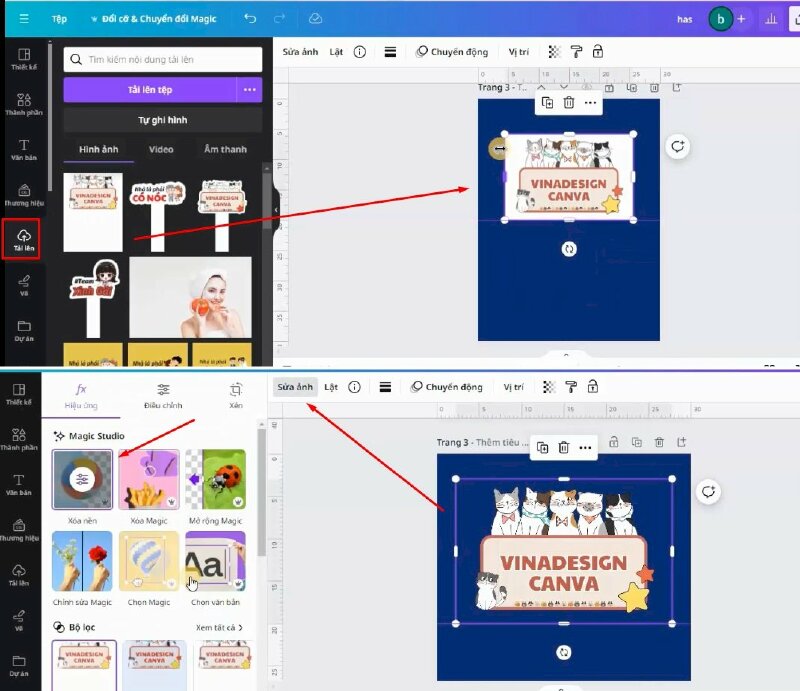The height and width of the screenshot is (691, 800).
Task: Click the Xóa nền background remover tile
Action: tap(82, 480)
